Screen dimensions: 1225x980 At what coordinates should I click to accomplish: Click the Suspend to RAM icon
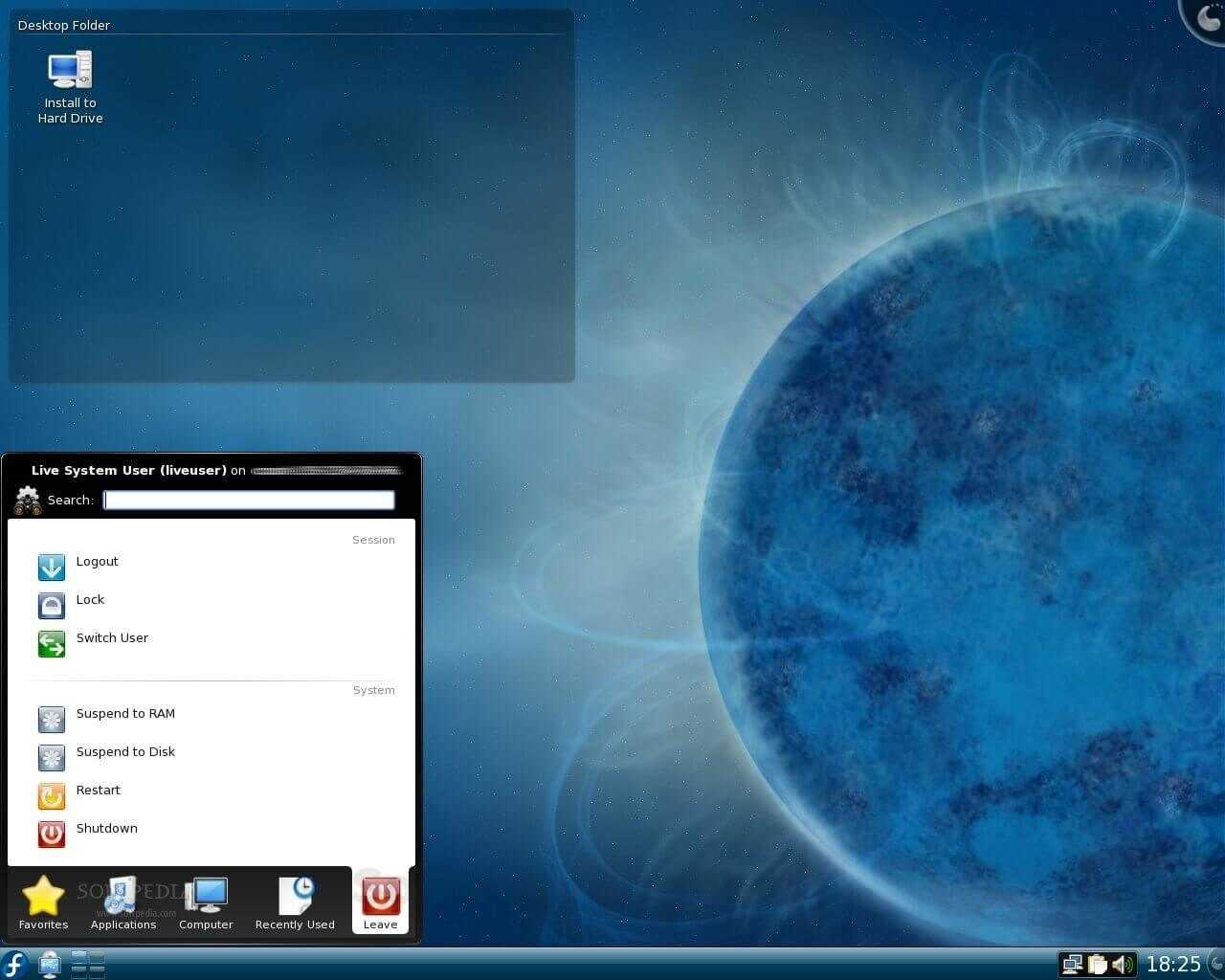52,719
